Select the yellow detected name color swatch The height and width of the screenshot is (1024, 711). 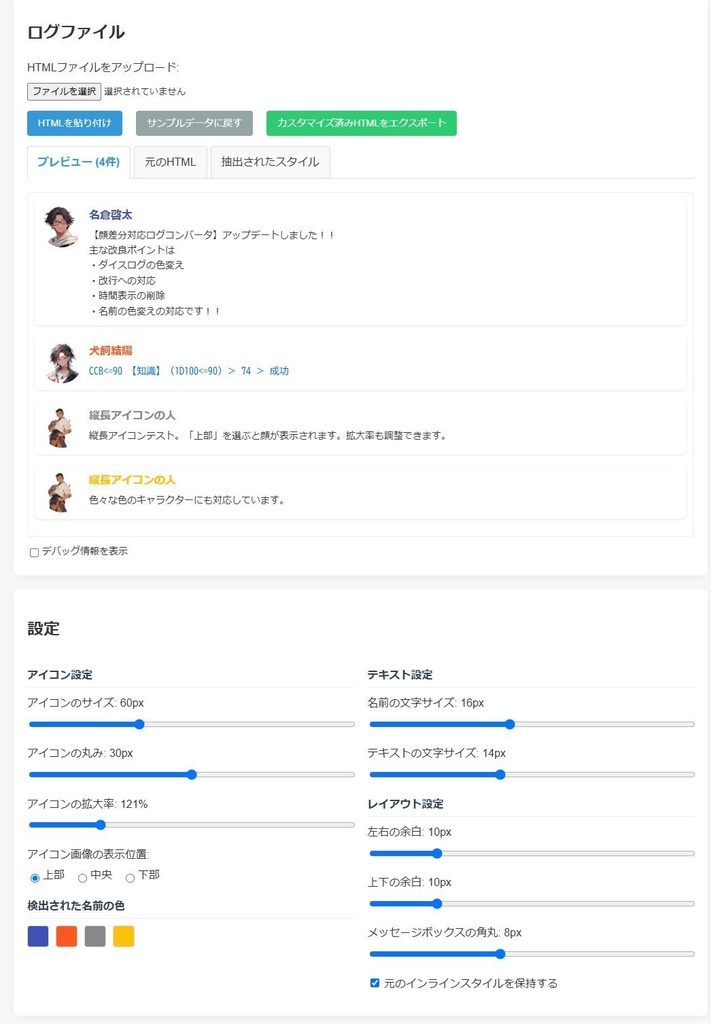click(x=124, y=936)
